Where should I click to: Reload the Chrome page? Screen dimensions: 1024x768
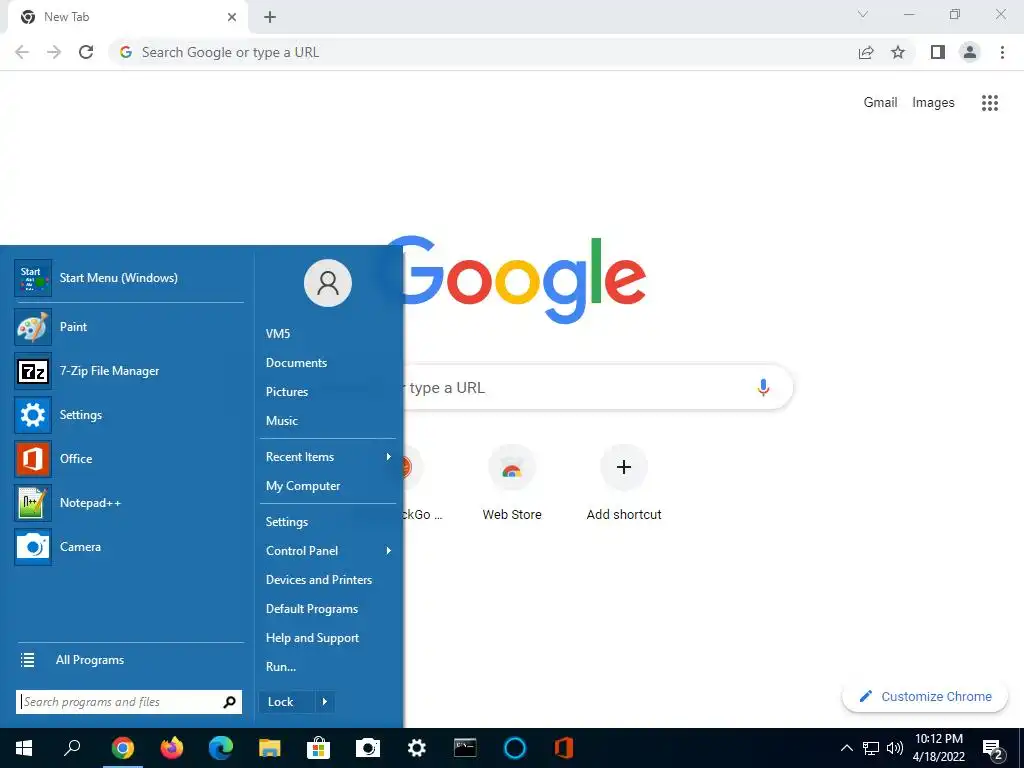[86, 52]
